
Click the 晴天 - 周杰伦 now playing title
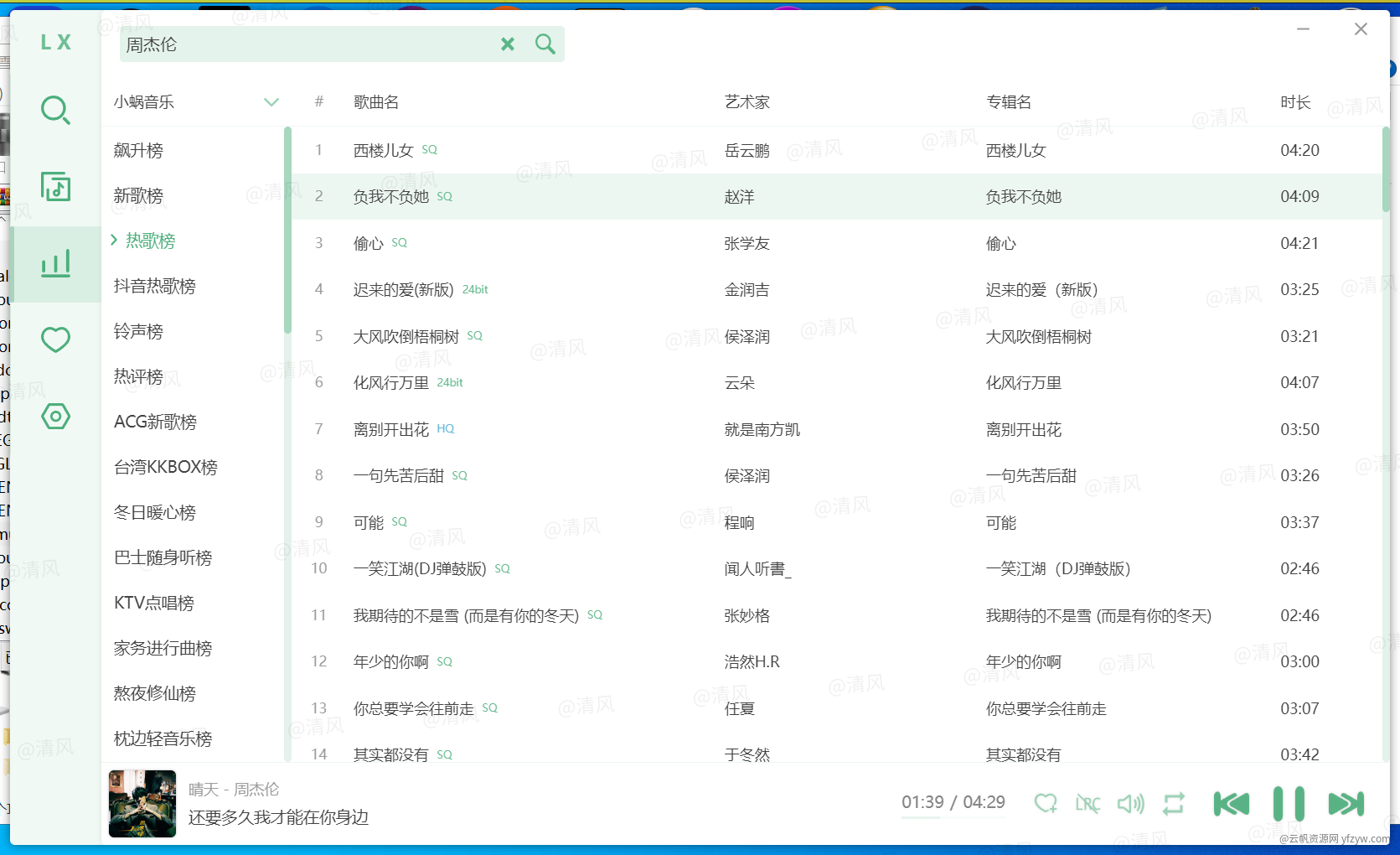click(x=234, y=789)
